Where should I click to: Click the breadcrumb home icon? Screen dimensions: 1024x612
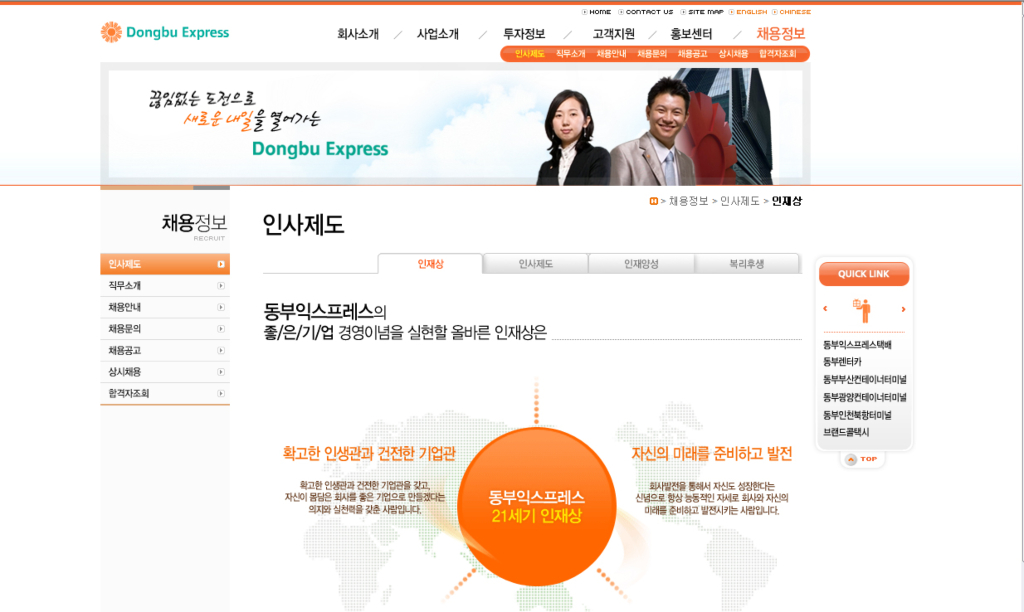click(x=653, y=201)
